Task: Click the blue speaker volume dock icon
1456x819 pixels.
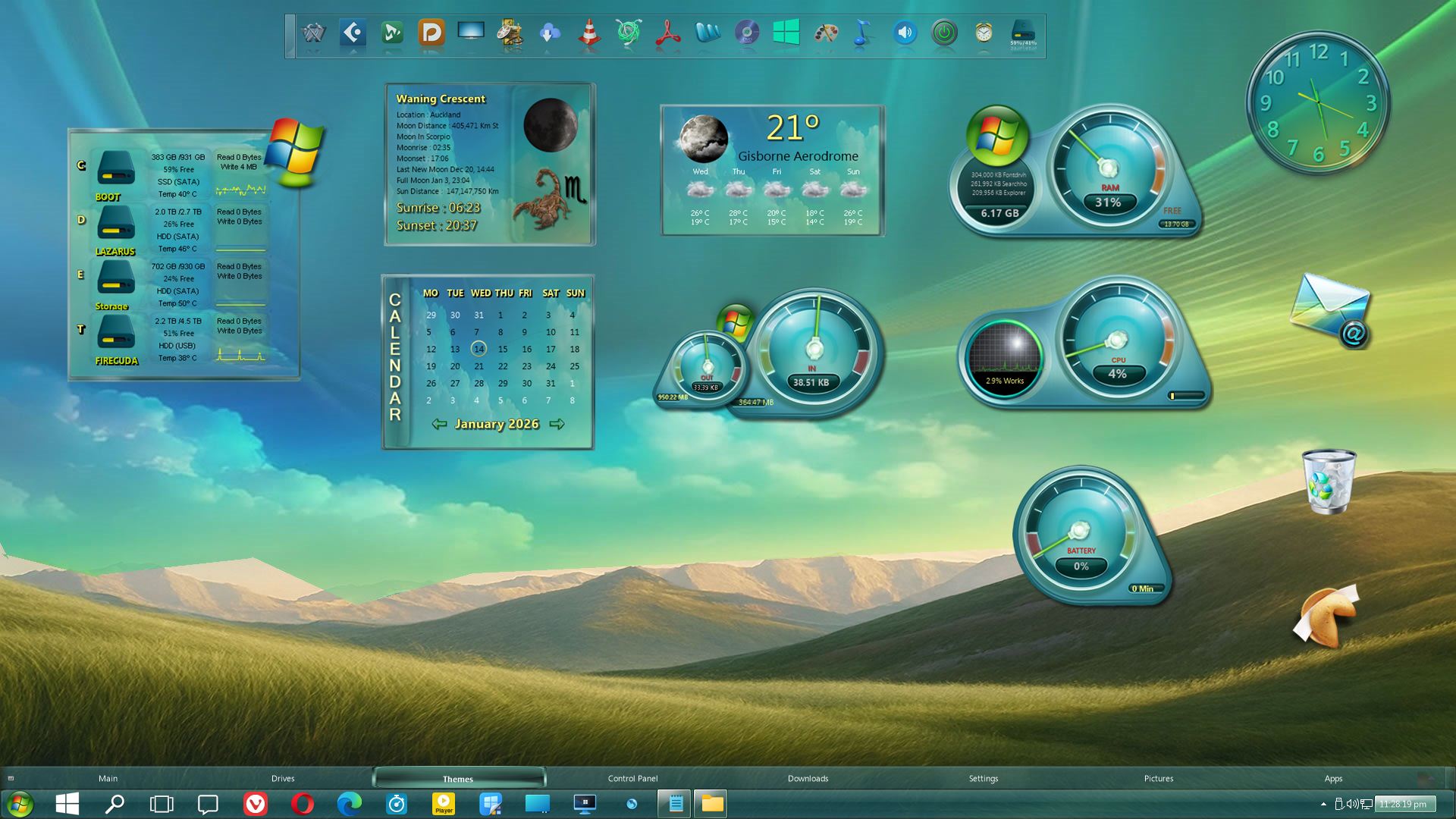Action: click(x=905, y=33)
